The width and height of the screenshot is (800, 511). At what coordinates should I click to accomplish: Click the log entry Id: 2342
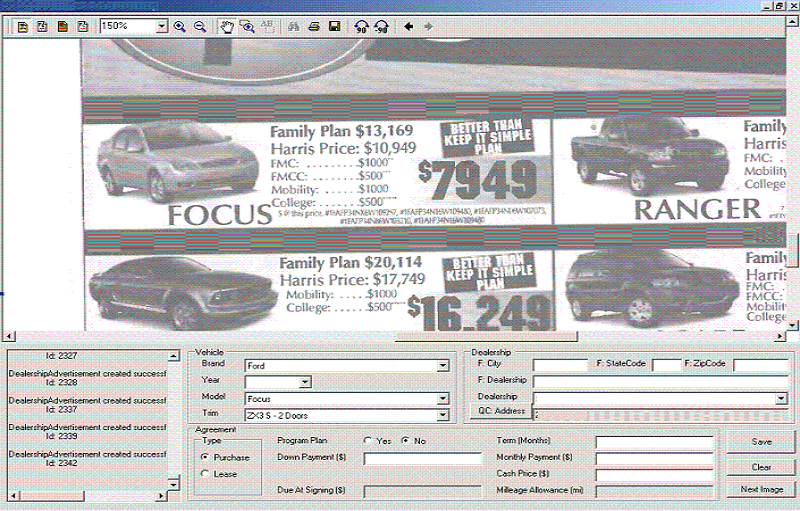coord(61,463)
